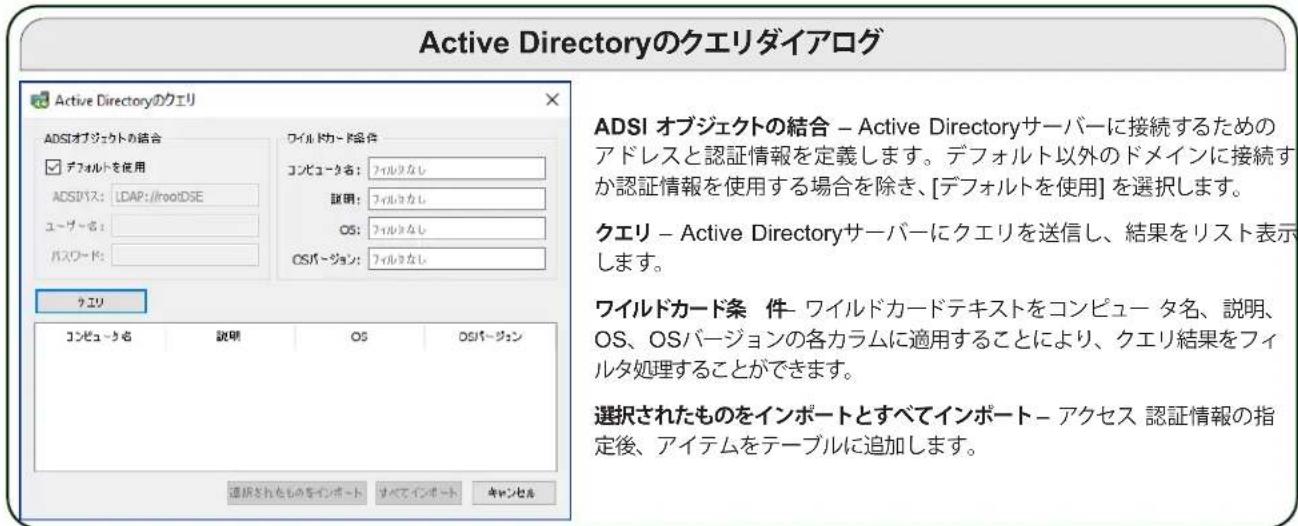Screen dimensions: 1298x526
Task: Focus the OSバージョン wildcard filter field
Action: pos(457,259)
